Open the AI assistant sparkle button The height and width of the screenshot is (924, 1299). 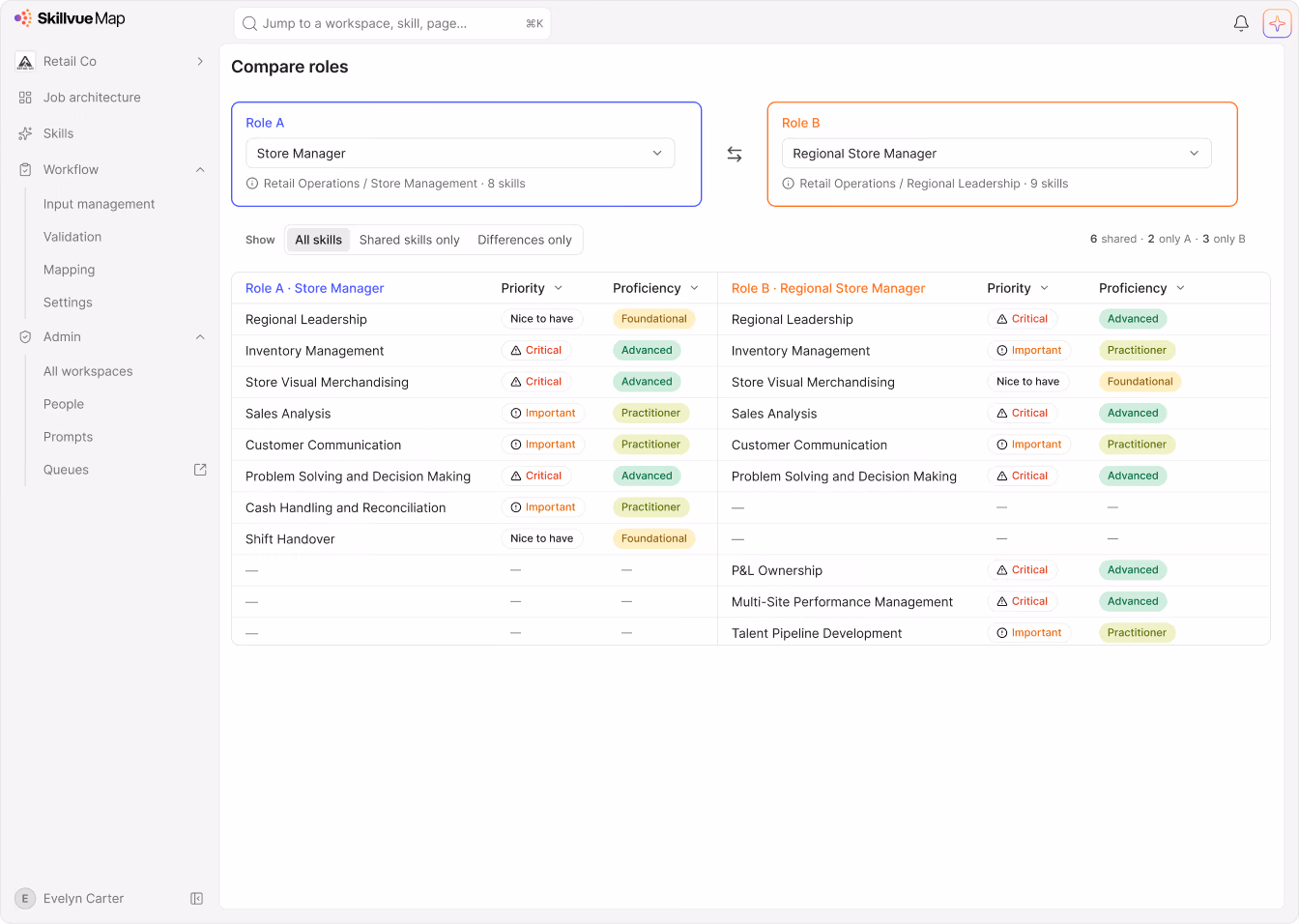(x=1277, y=23)
